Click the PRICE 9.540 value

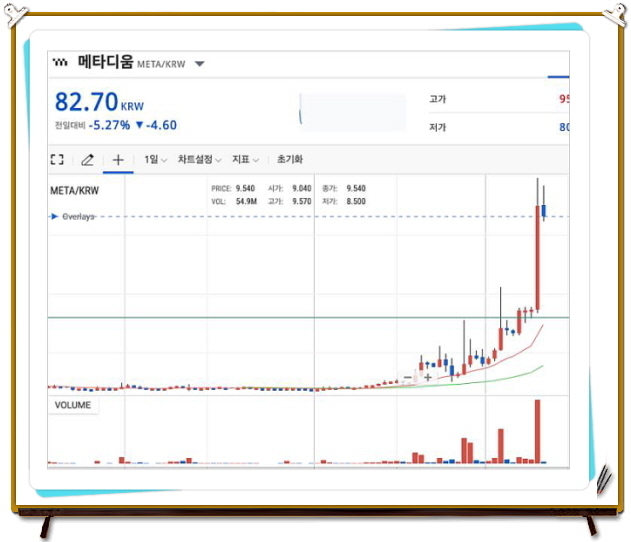(x=245, y=188)
